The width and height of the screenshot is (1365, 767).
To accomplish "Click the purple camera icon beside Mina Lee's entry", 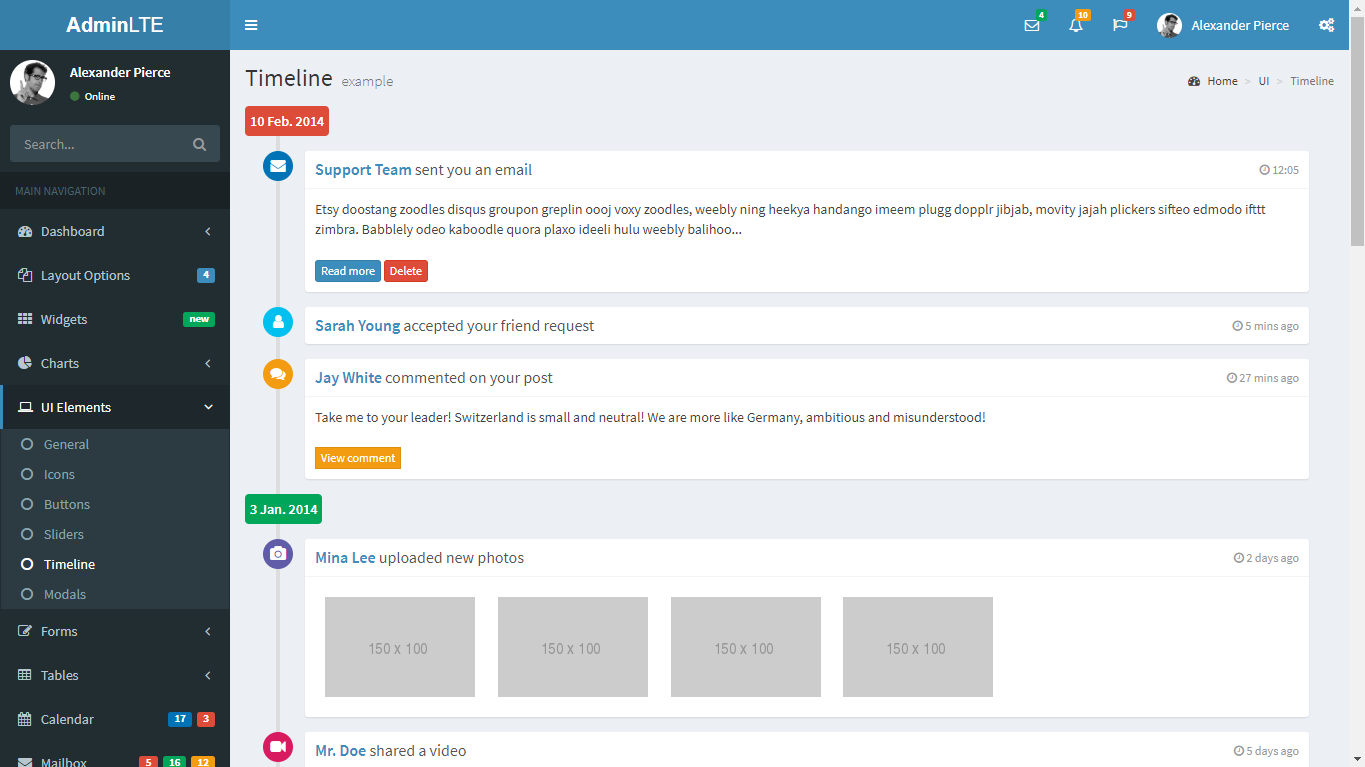I will (x=277, y=554).
